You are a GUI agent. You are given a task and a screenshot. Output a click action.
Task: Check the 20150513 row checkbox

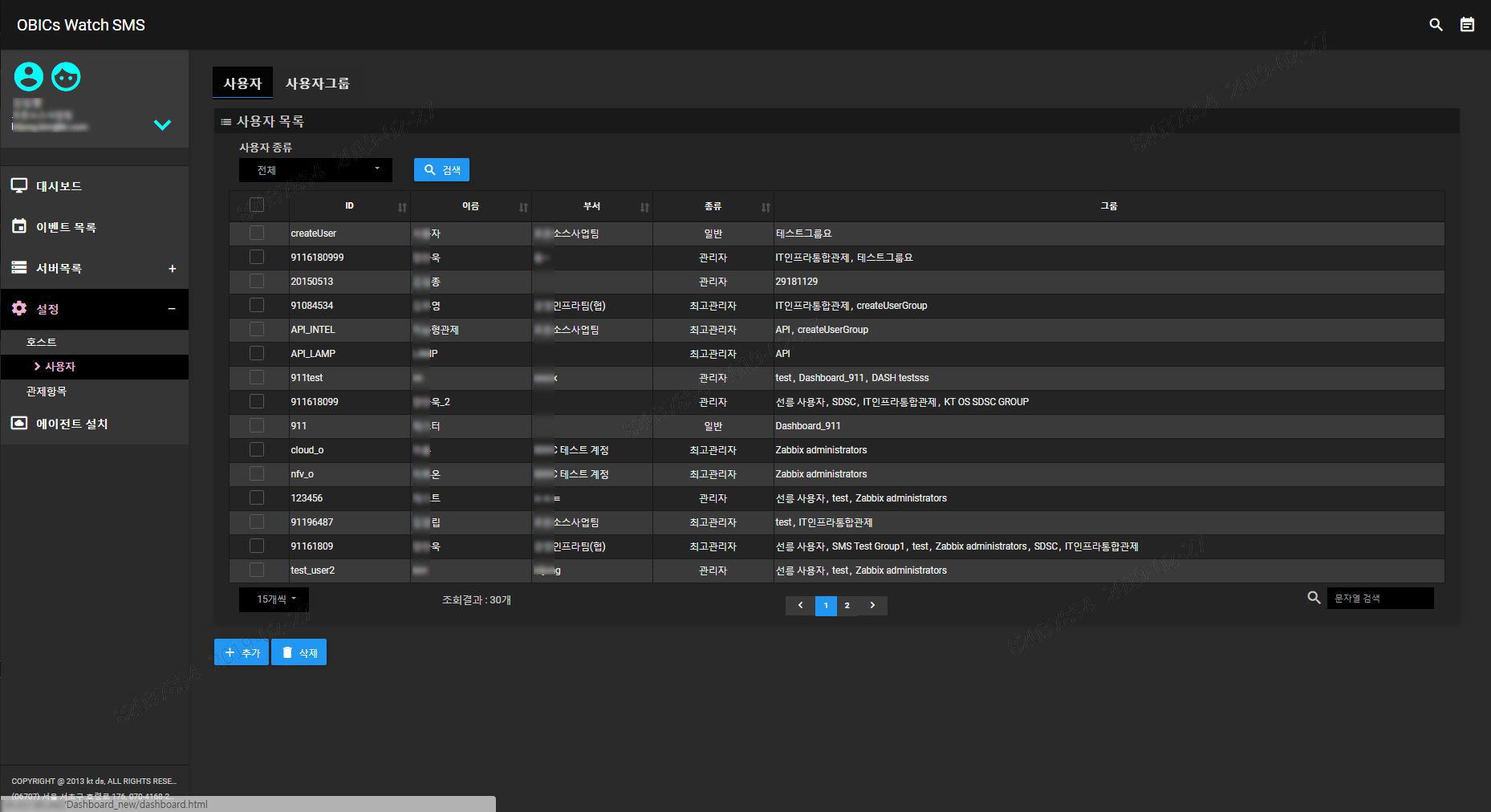(x=257, y=281)
